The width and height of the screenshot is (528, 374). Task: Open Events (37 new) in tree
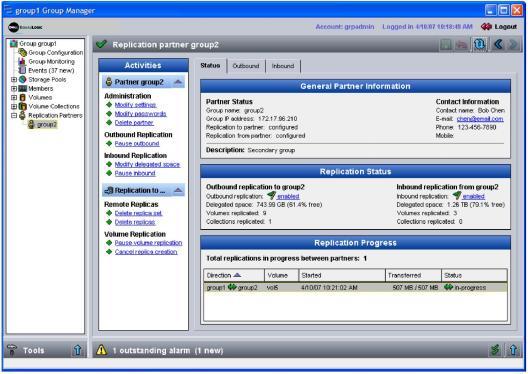51,70
